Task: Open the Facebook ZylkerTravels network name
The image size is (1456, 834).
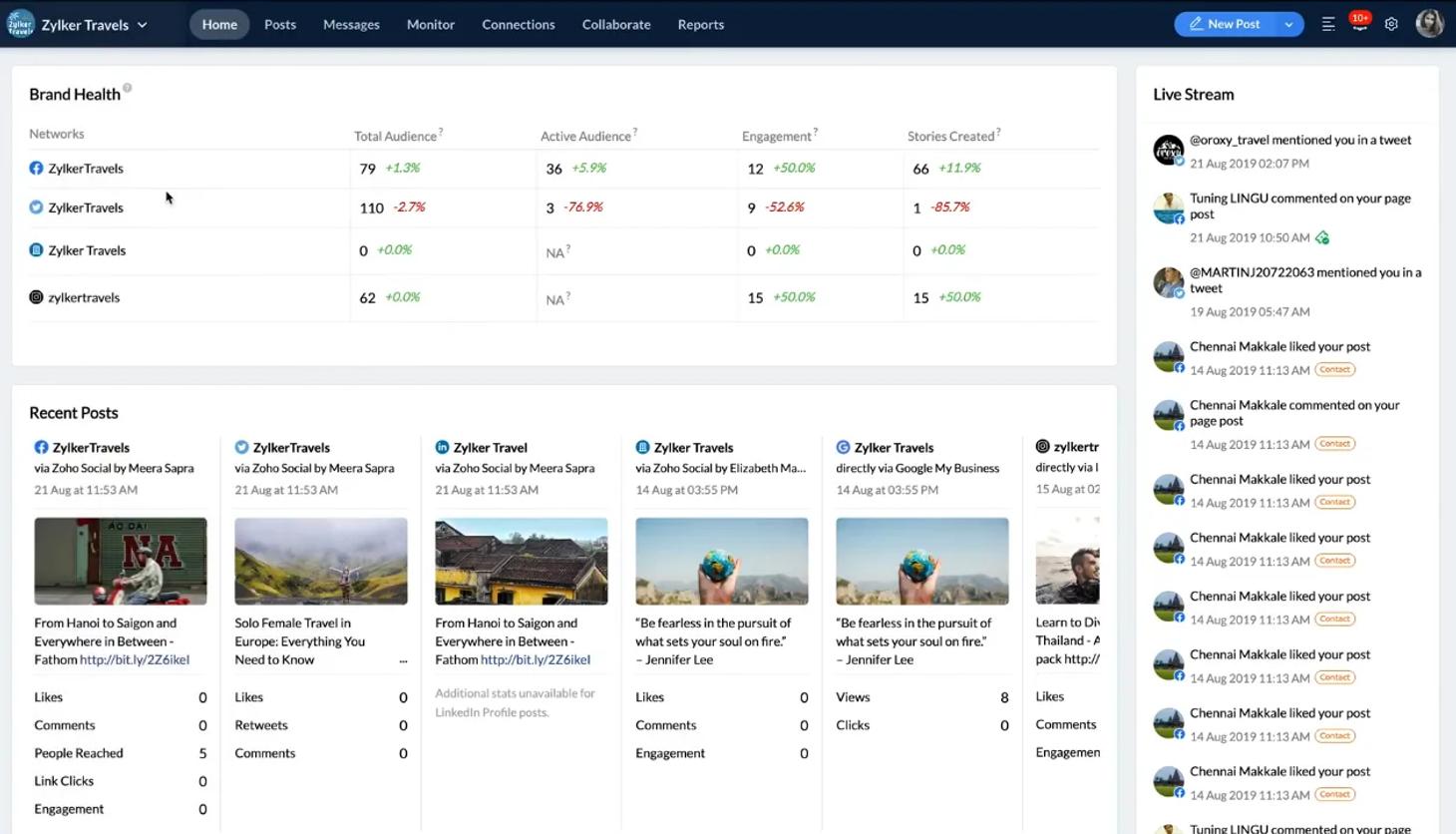Action: [x=86, y=169]
